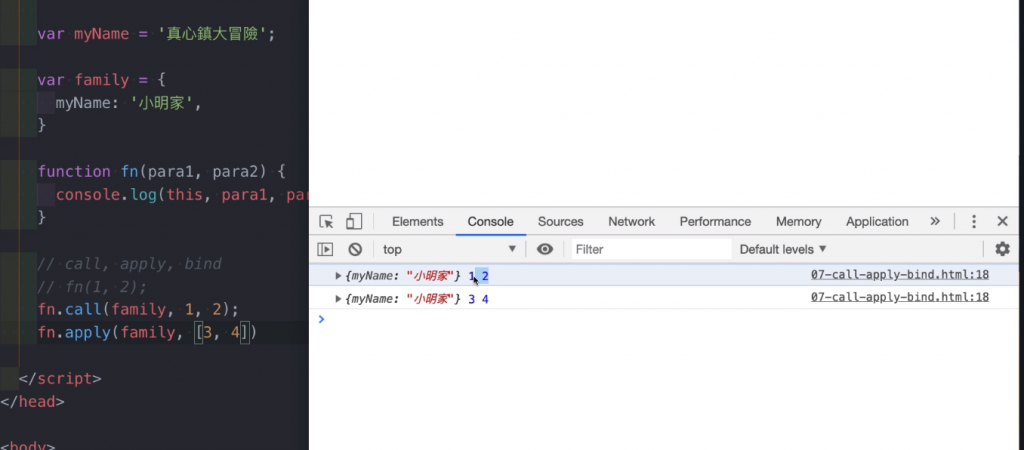Click the closing </head> tag line

(33, 402)
